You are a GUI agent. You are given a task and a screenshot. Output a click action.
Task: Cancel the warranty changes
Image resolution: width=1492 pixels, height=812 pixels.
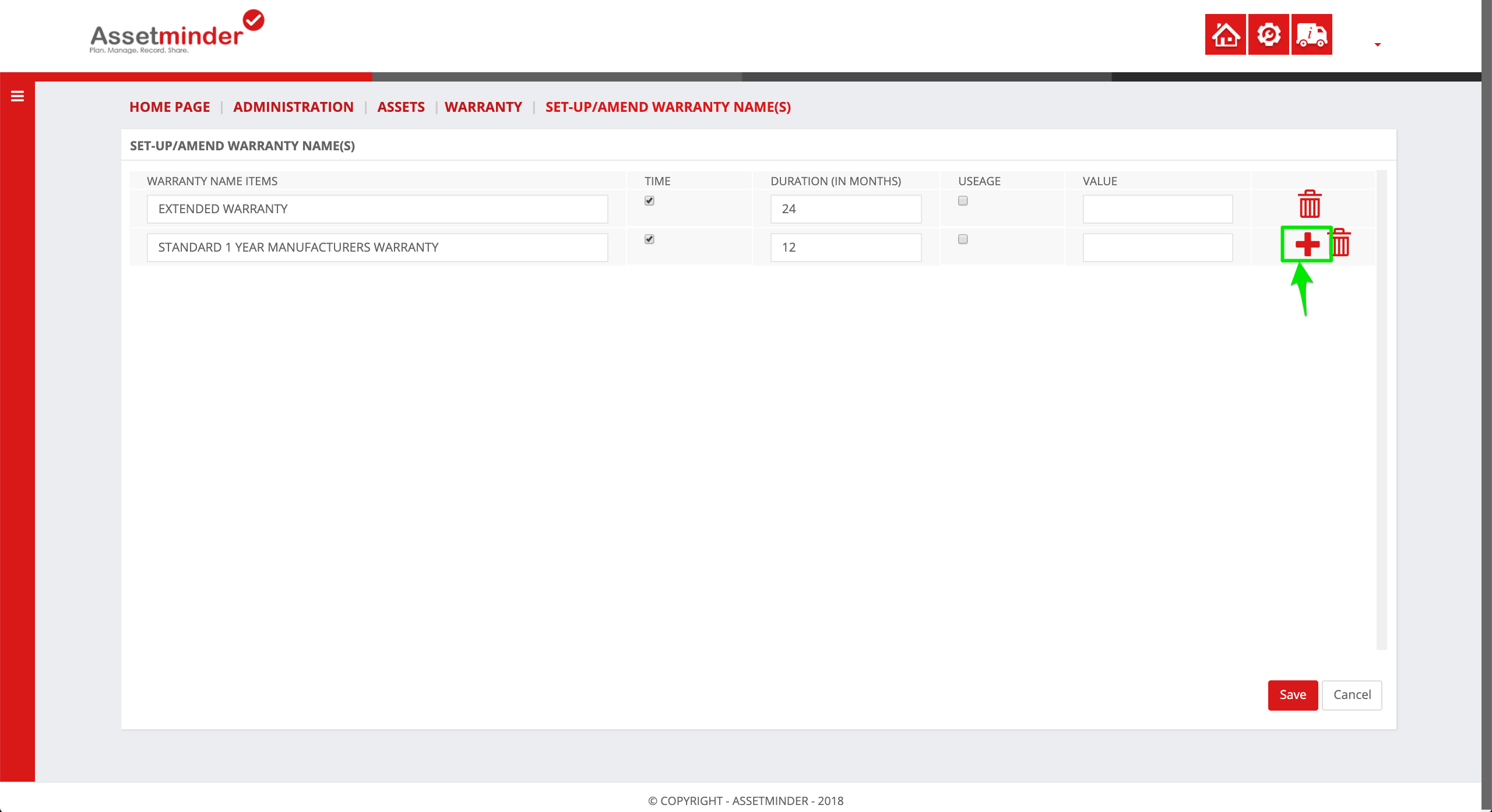coord(1352,695)
